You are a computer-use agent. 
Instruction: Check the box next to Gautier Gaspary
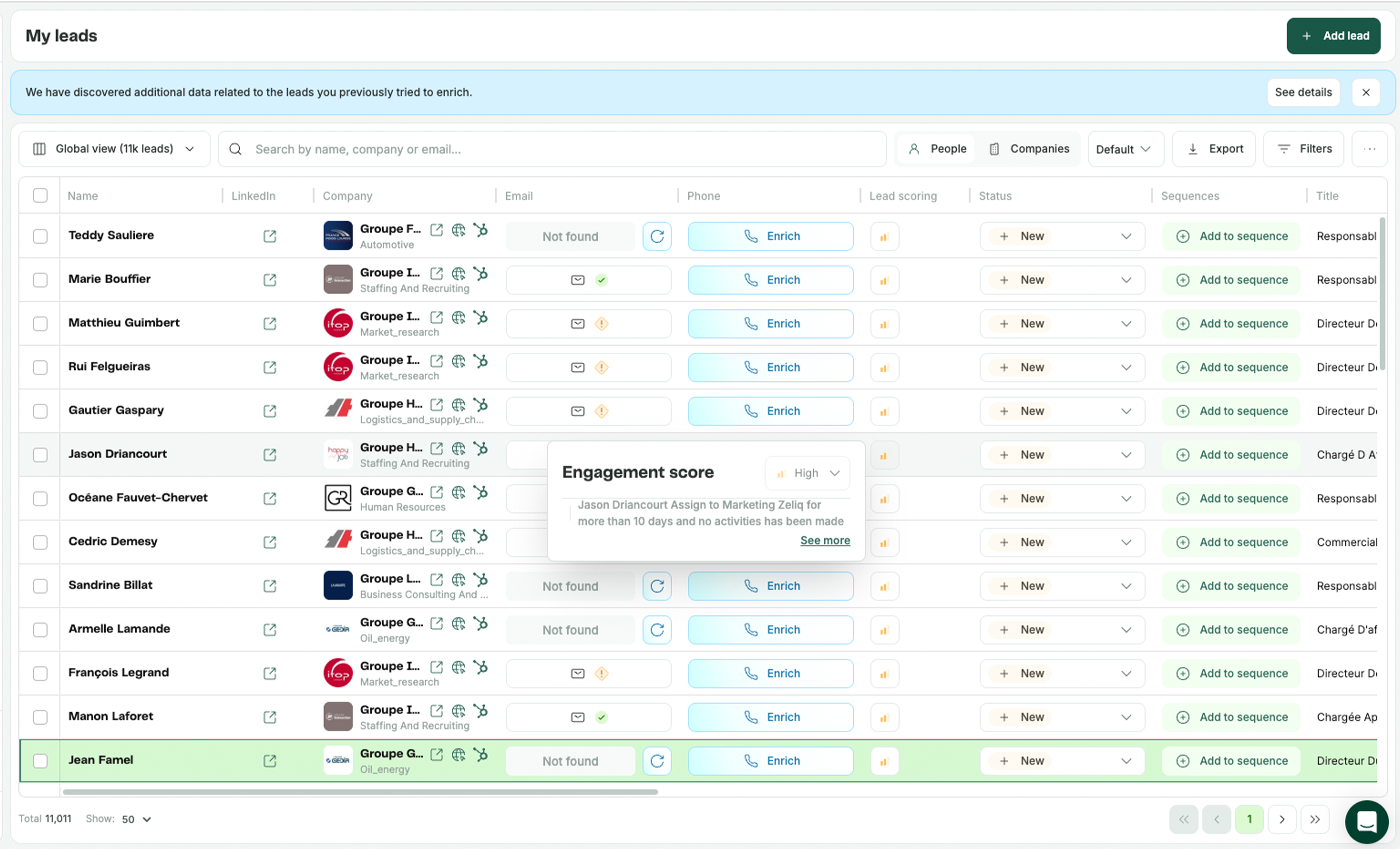40,411
